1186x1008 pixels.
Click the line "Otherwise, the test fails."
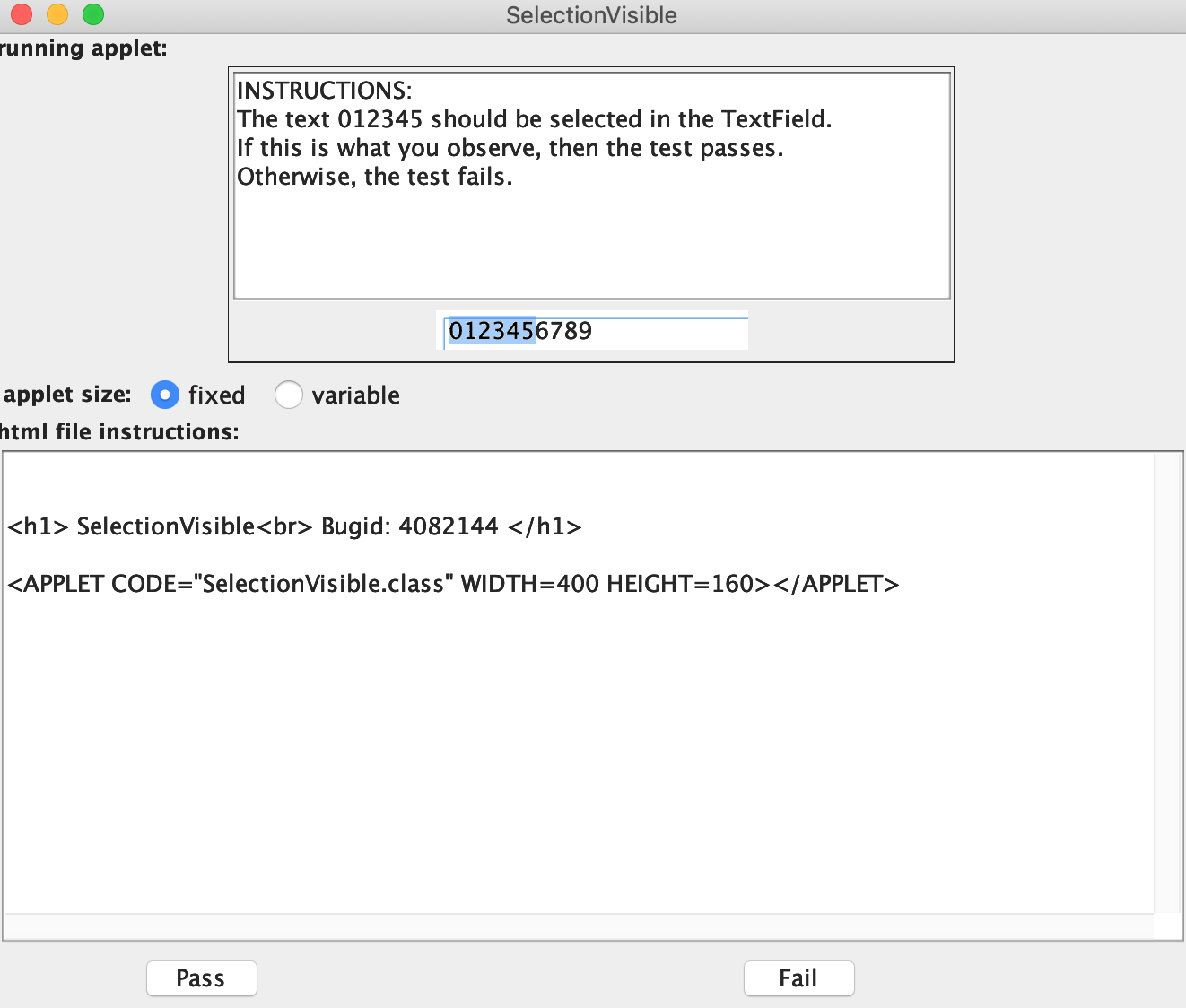[374, 177]
